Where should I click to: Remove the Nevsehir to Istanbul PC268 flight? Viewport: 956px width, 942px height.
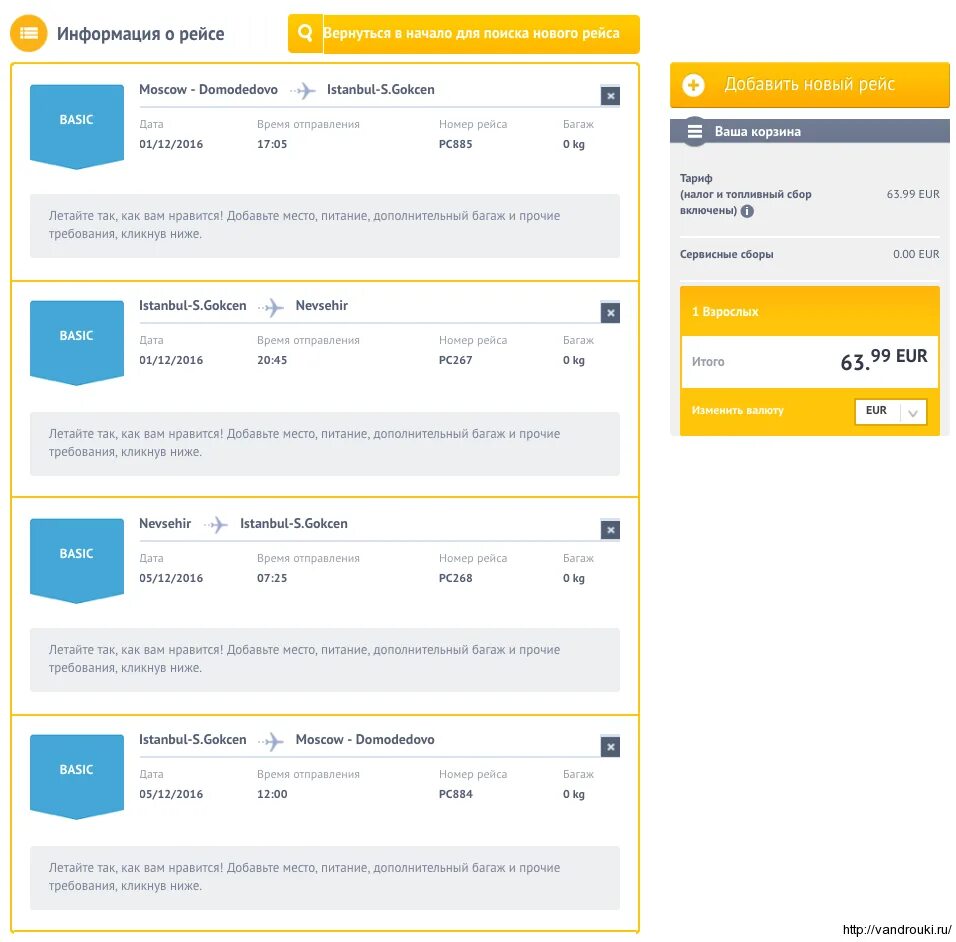point(610,530)
